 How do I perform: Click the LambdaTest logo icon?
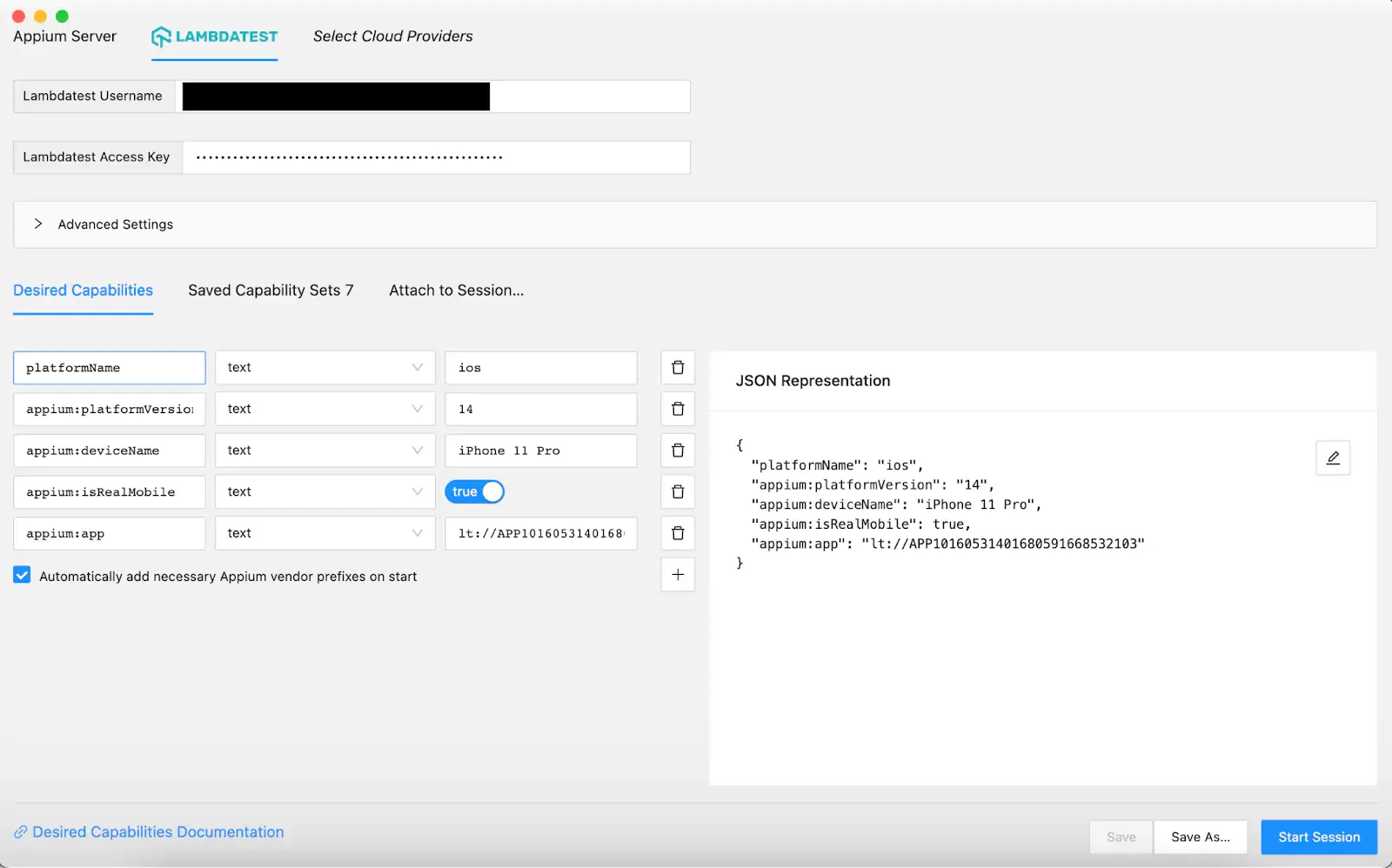click(x=160, y=36)
